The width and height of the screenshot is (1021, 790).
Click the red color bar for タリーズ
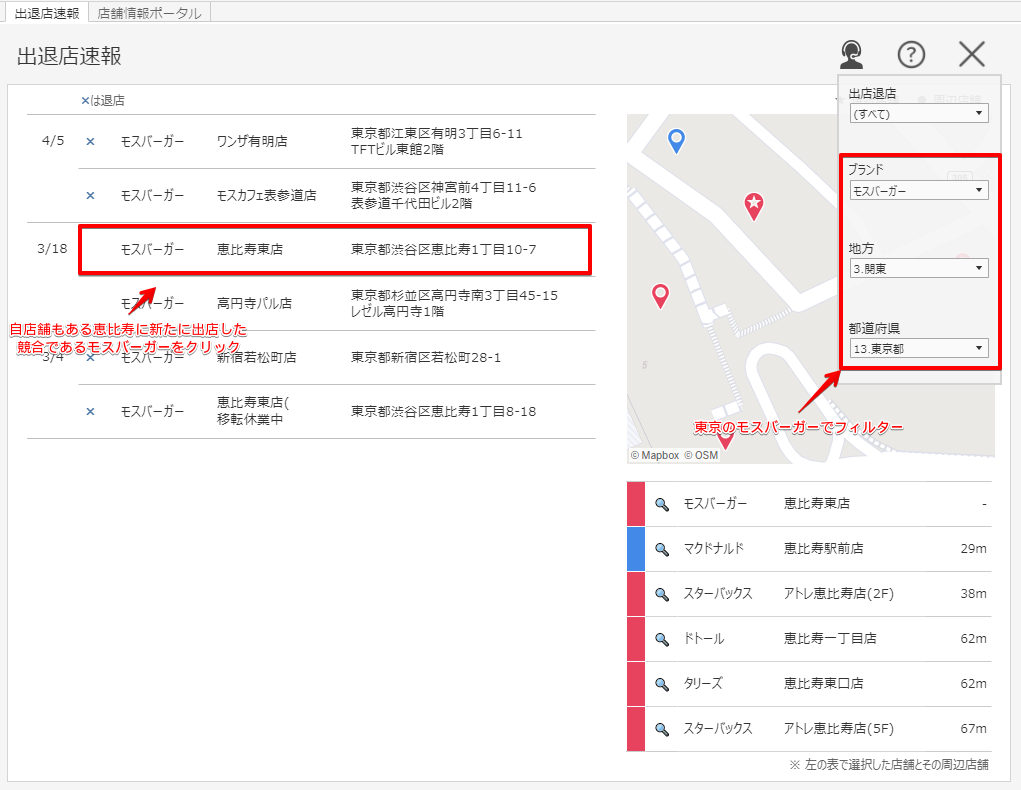[636, 684]
